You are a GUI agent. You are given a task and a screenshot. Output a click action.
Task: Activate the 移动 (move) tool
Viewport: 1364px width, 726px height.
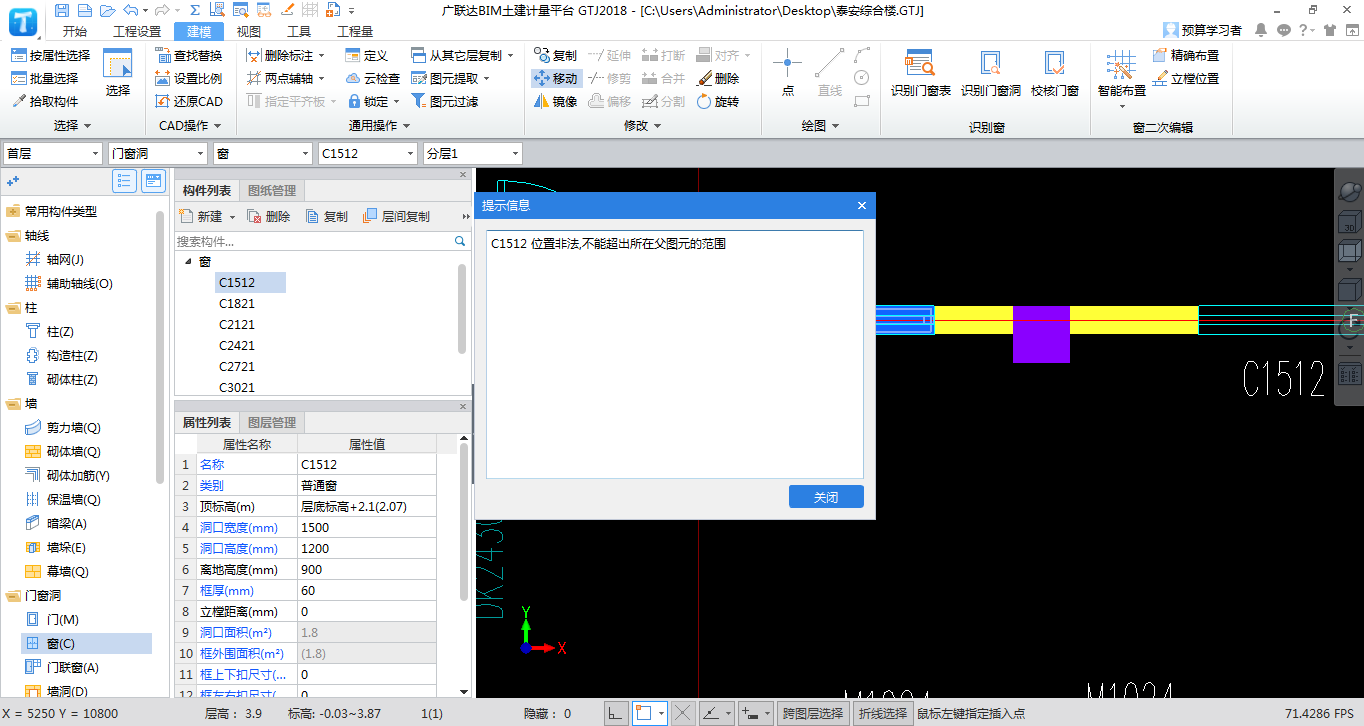[555, 78]
